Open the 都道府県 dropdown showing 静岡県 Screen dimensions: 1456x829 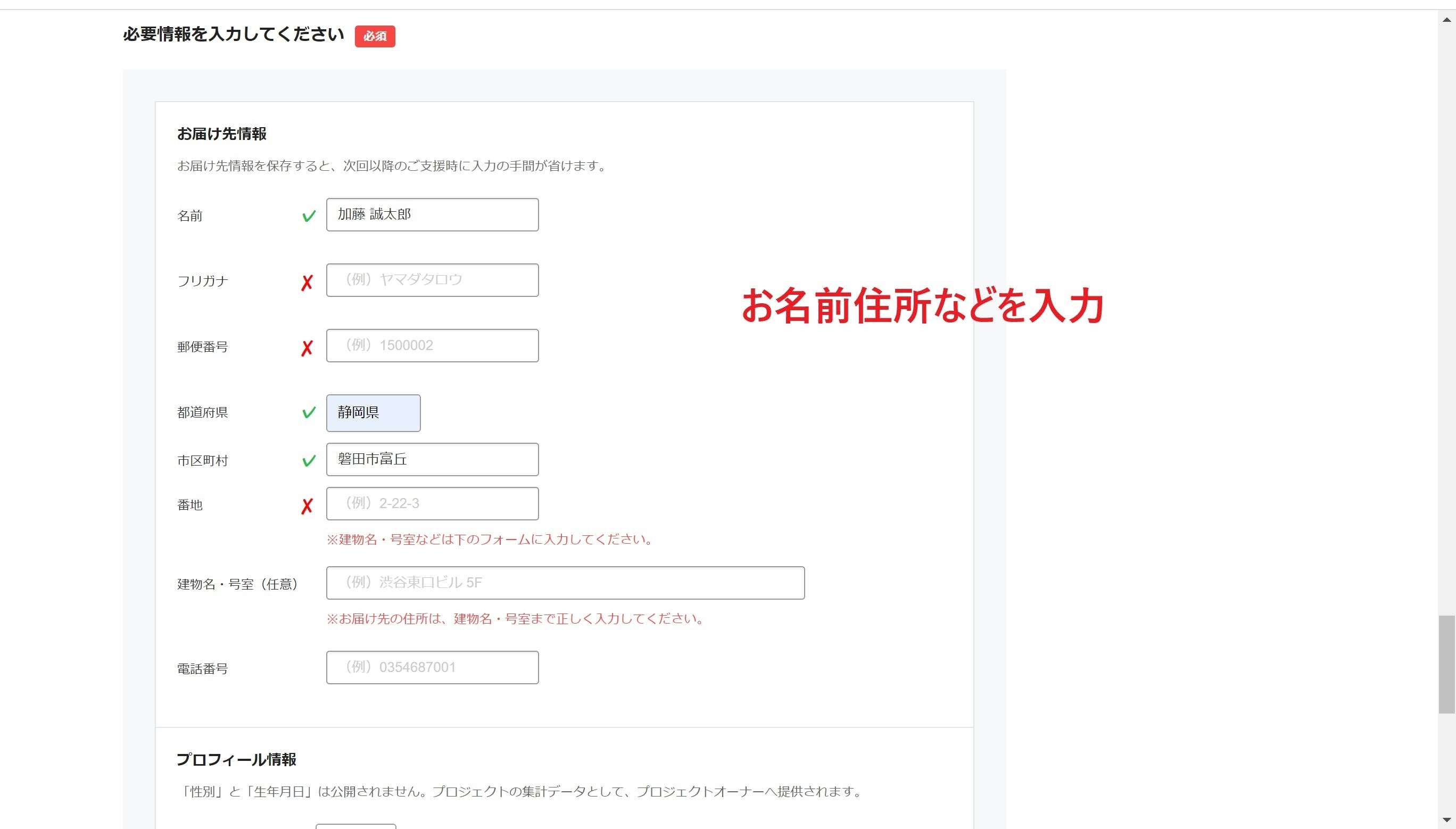point(373,413)
